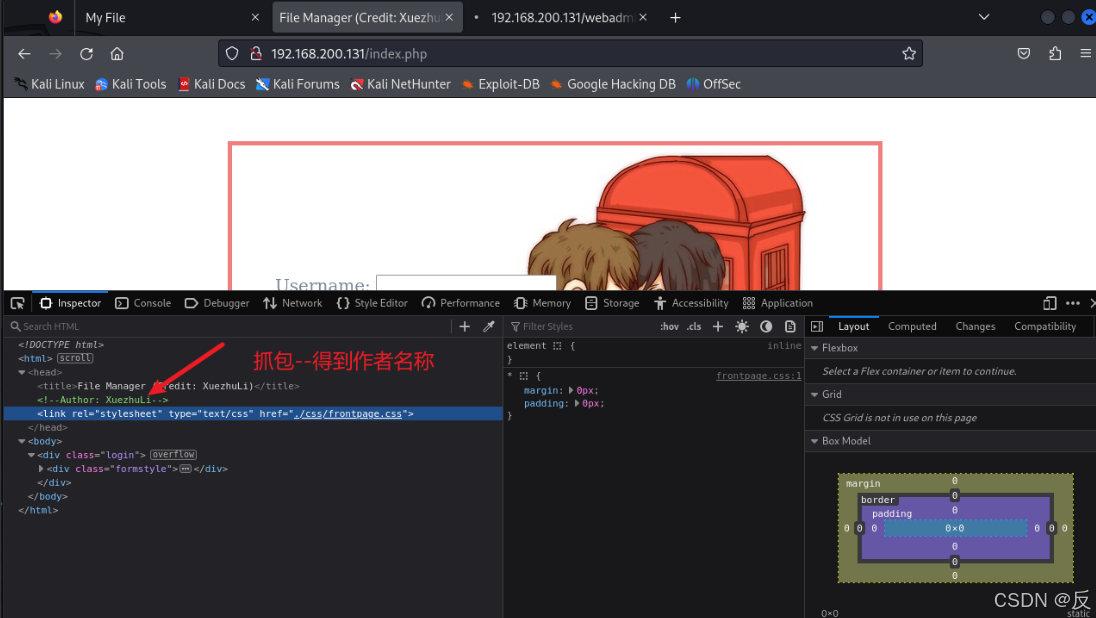Close the My File tab
1096x618 pixels.
255,17
